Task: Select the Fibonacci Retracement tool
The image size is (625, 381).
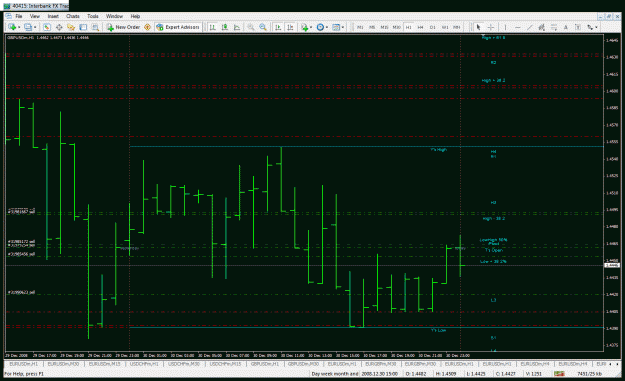Action: (x=554, y=27)
